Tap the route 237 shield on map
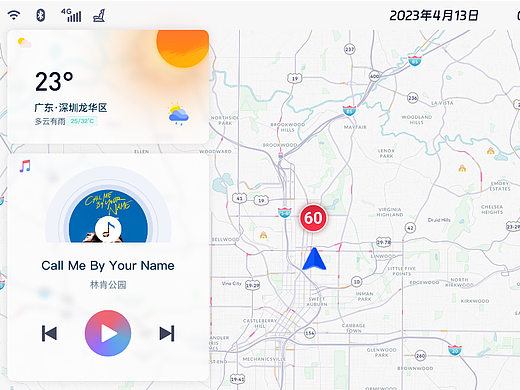The image size is (520, 390). coord(349,49)
